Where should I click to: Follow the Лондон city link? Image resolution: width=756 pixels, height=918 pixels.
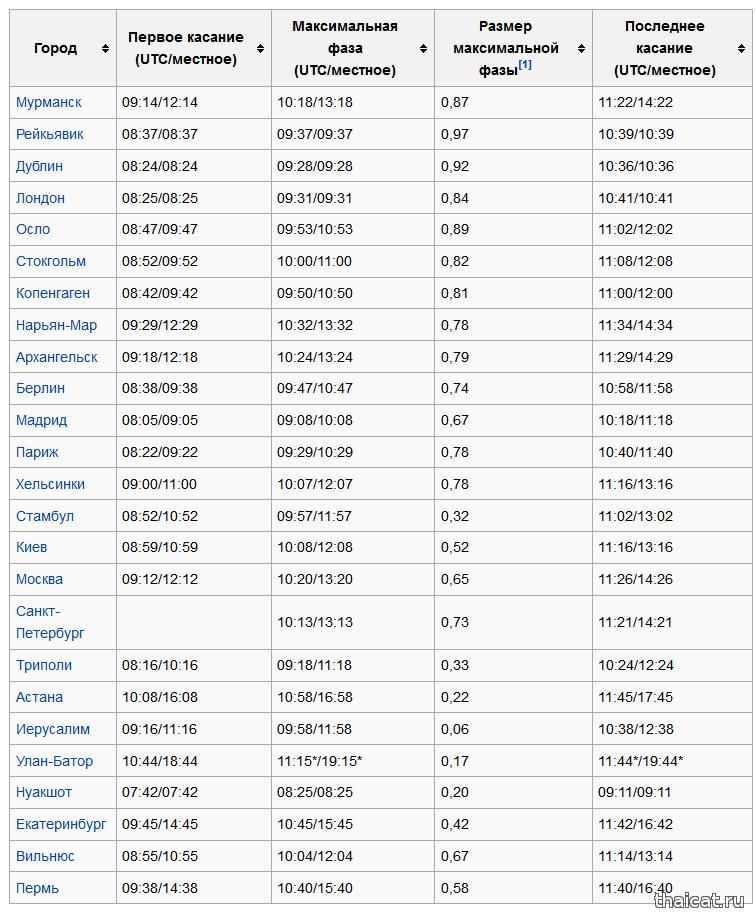coord(40,198)
